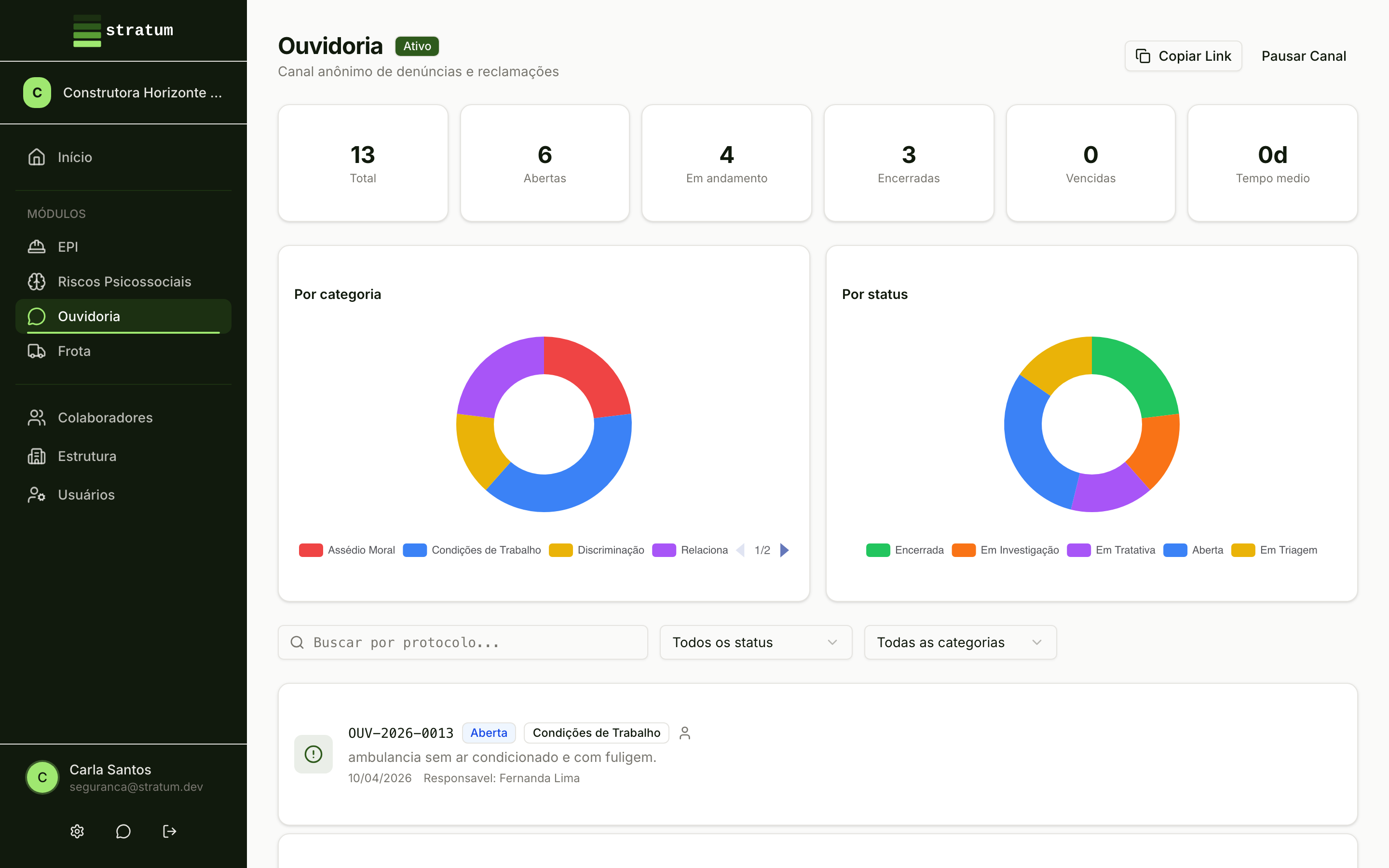The image size is (1389, 868).
Task: Toggle Em Tratativa legend swatch
Action: coord(1079,550)
